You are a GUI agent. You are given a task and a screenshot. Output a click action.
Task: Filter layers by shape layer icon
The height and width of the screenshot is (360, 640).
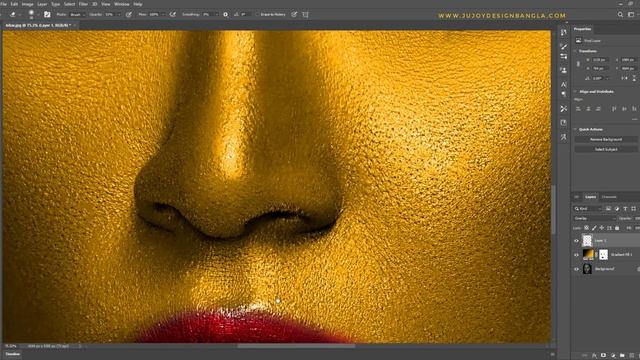pyautogui.click(x=633, y=209)
